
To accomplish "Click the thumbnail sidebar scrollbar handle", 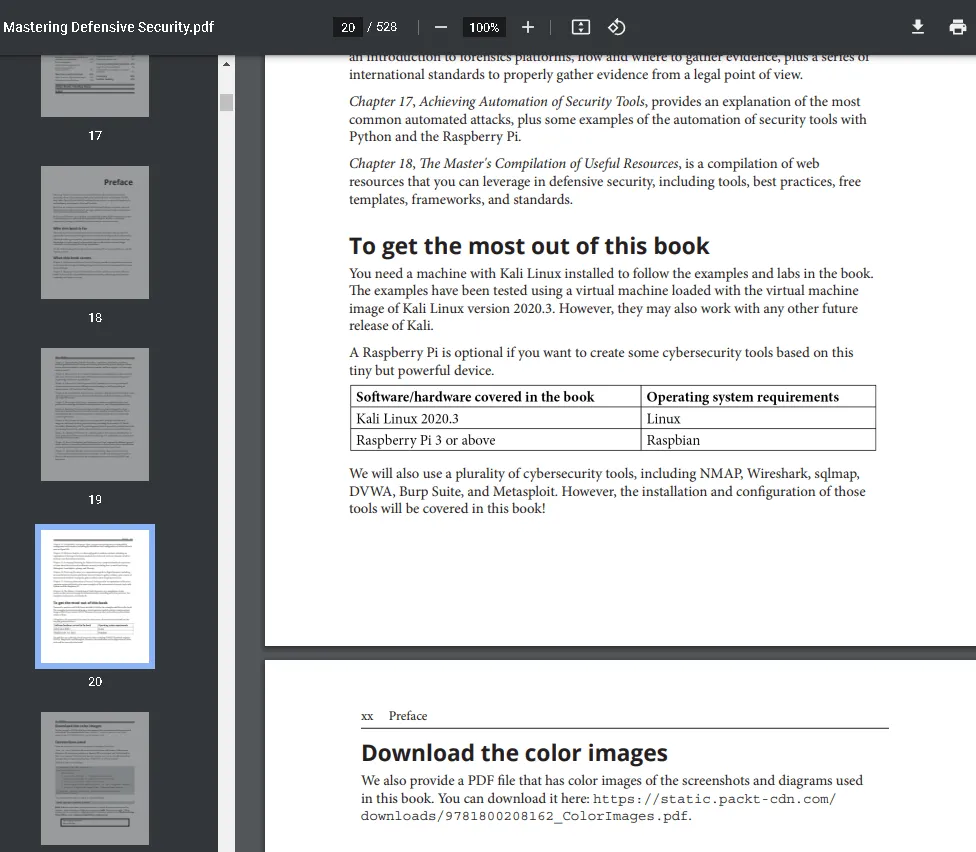I will 226,102.
